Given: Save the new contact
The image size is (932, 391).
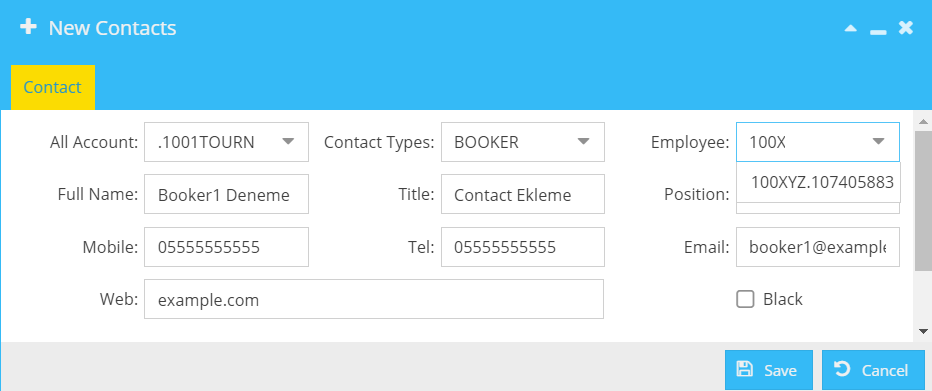Looking at the screenshot, I should pos(769,370).
